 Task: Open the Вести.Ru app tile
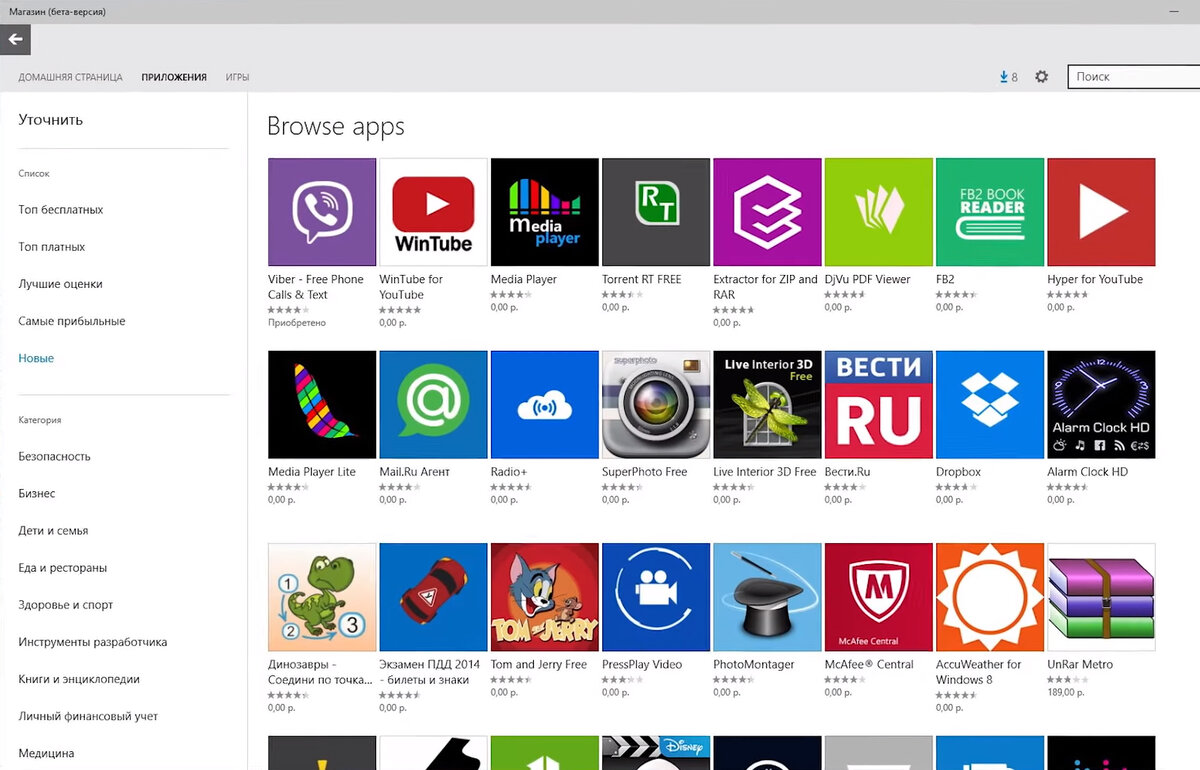click(x=879, y=404)
